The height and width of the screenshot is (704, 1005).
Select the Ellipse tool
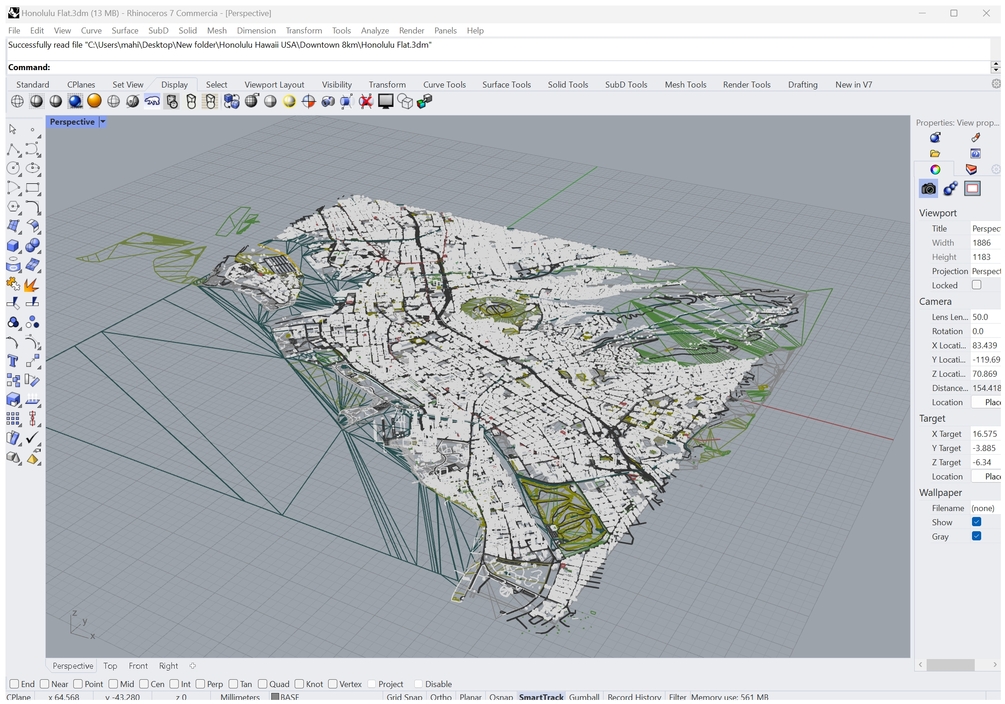click(x=33, y=169)
